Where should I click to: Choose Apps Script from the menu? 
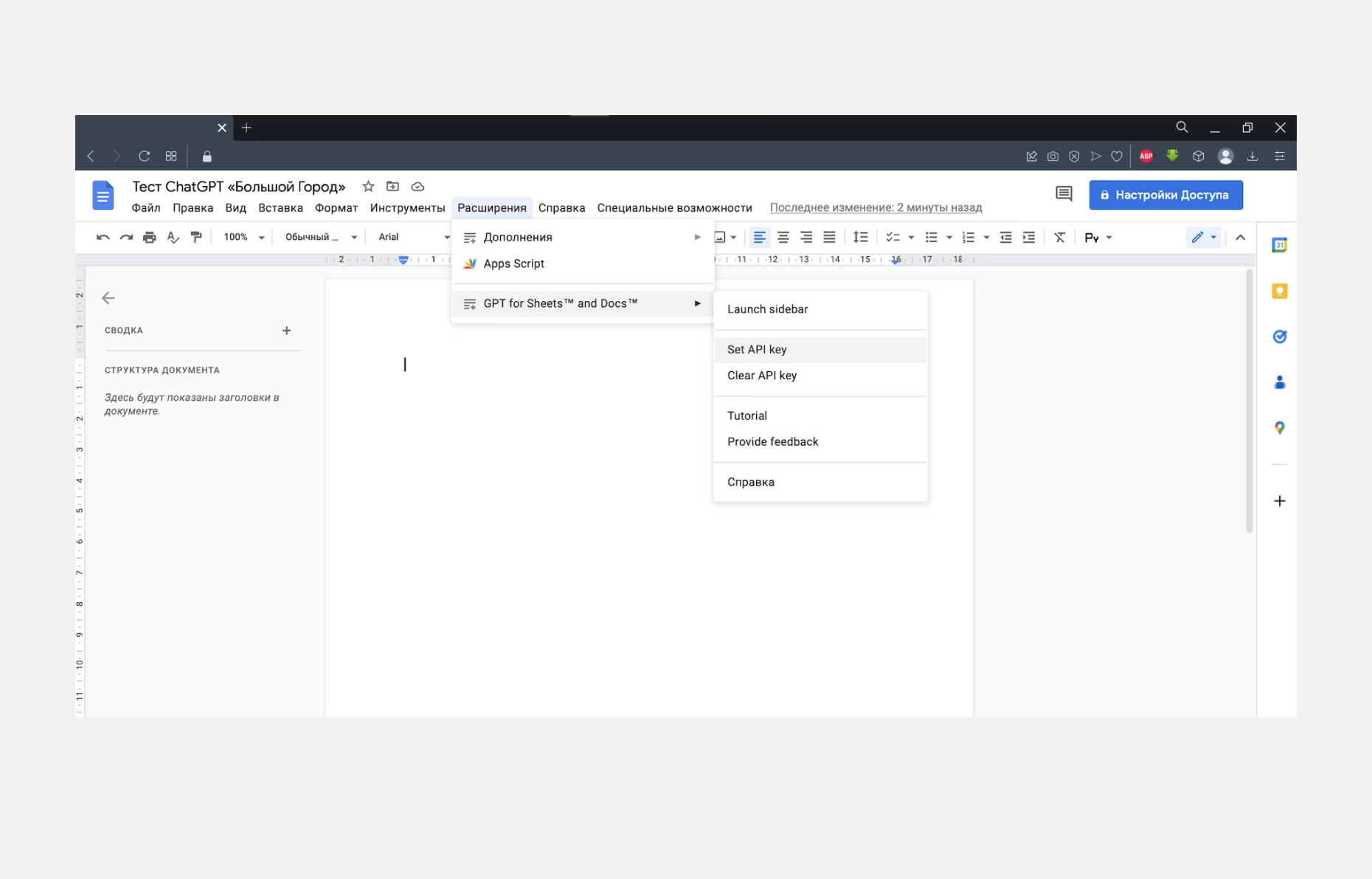(x=583, y=263)
